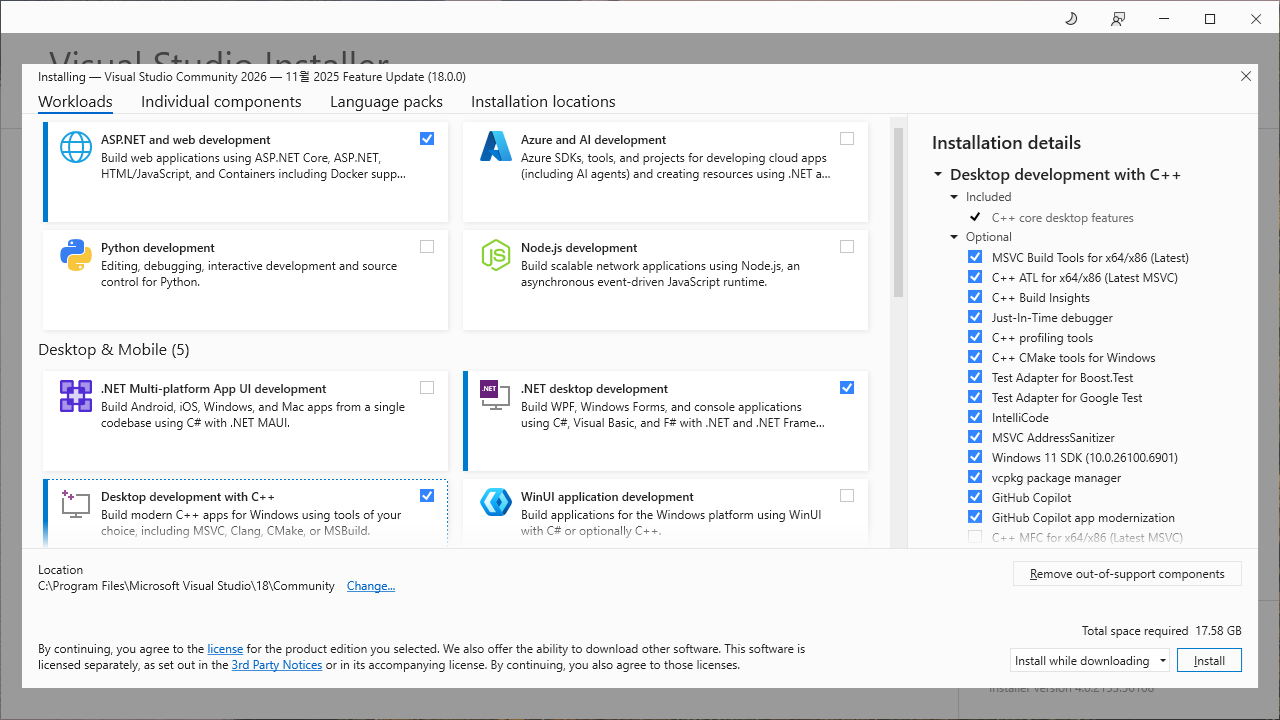Check the Azure and AI development workload

(847, 139)
